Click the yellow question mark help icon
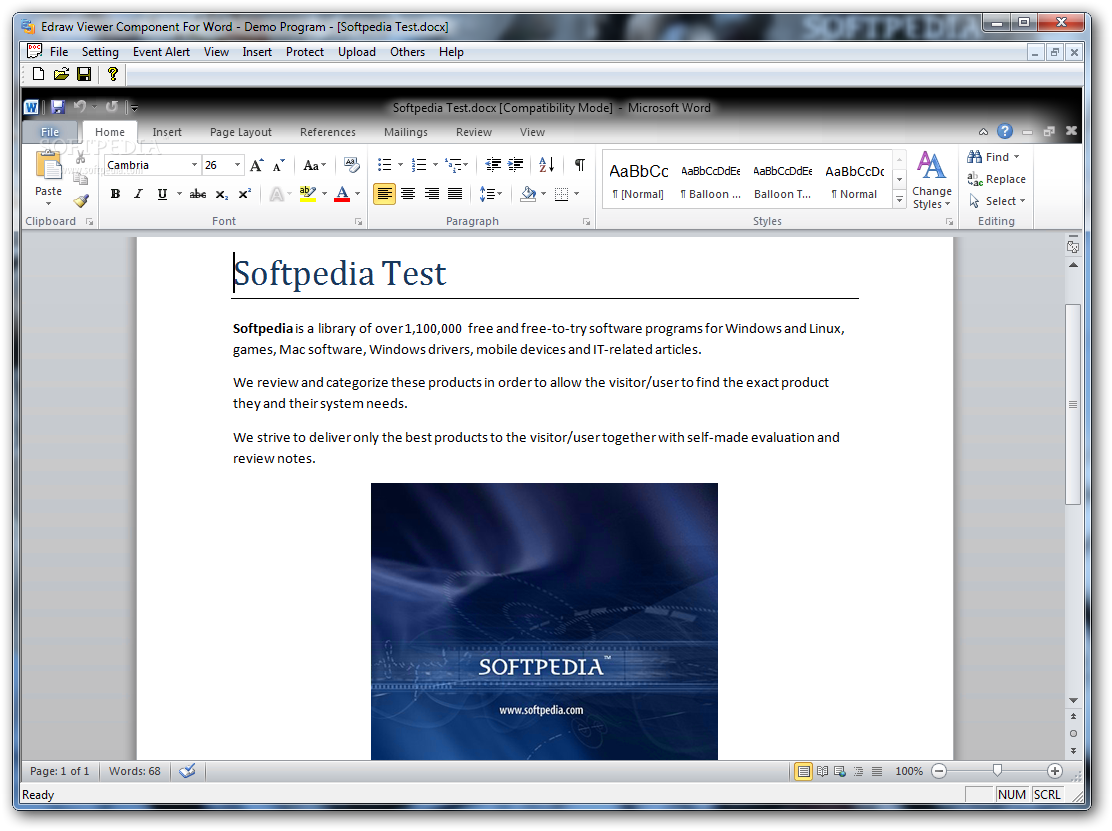The image size is (1112, 831). (112, 74)
